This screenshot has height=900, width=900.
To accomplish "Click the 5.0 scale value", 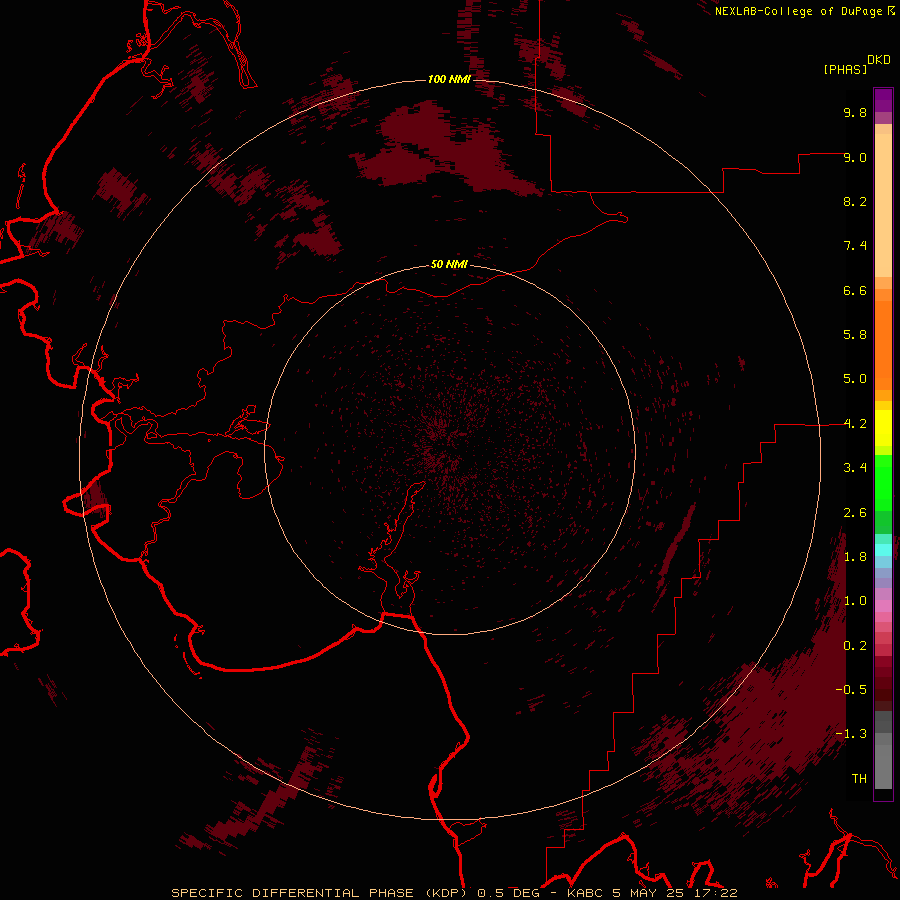I will (855, 379).
